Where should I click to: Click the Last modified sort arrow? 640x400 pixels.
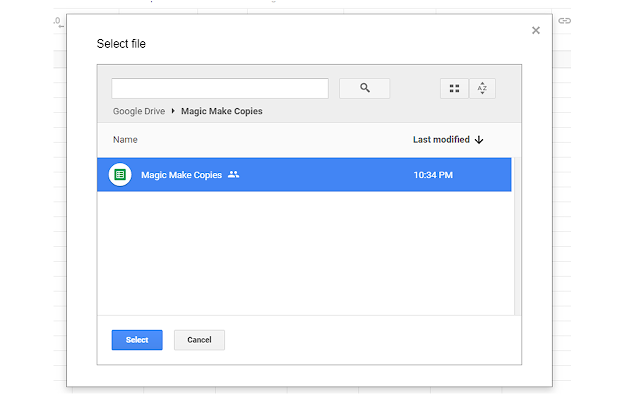click(479, 140)
